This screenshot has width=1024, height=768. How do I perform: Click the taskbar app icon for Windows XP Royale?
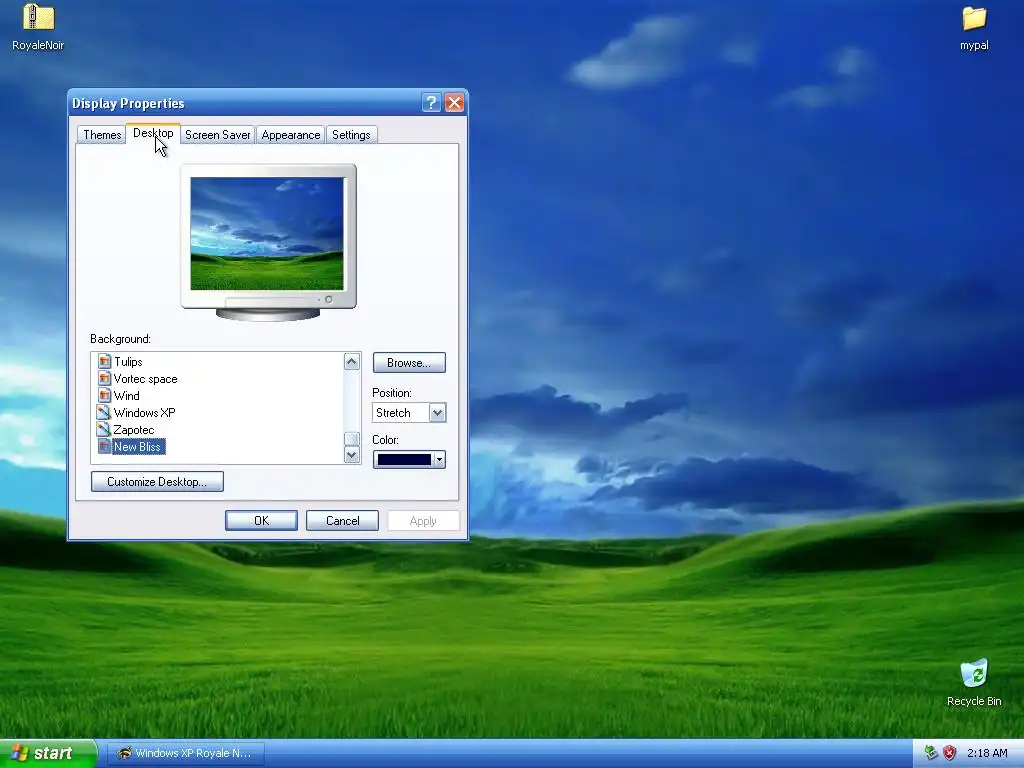pyautogui.click(x=124, y=753)
